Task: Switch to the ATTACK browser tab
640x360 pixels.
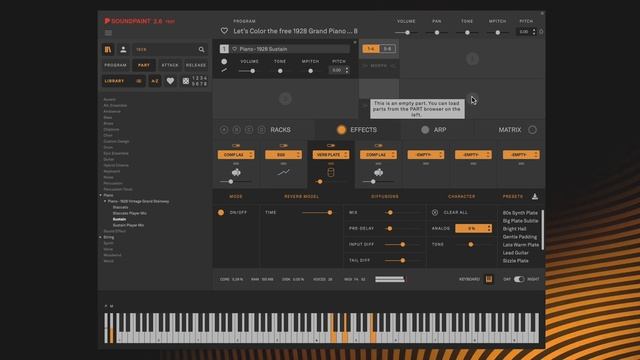Action: click(x=170, y=65)
